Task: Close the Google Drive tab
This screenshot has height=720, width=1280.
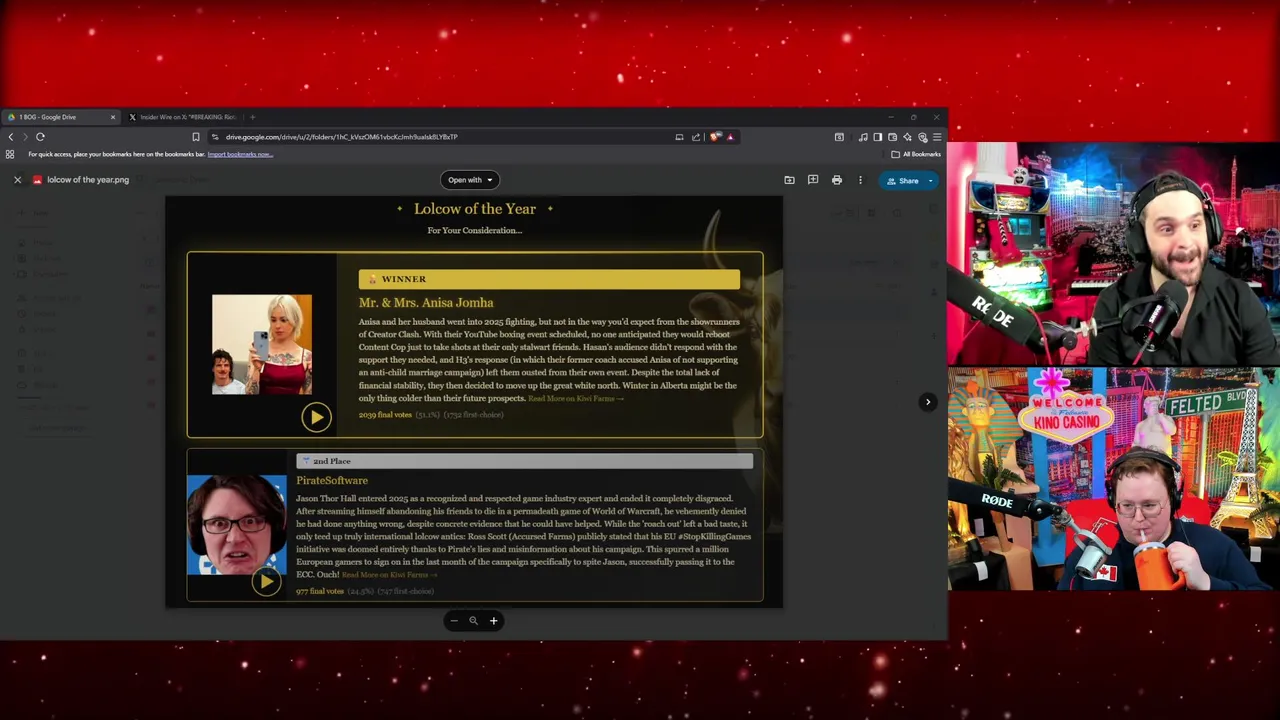Action: pos(113,117)
